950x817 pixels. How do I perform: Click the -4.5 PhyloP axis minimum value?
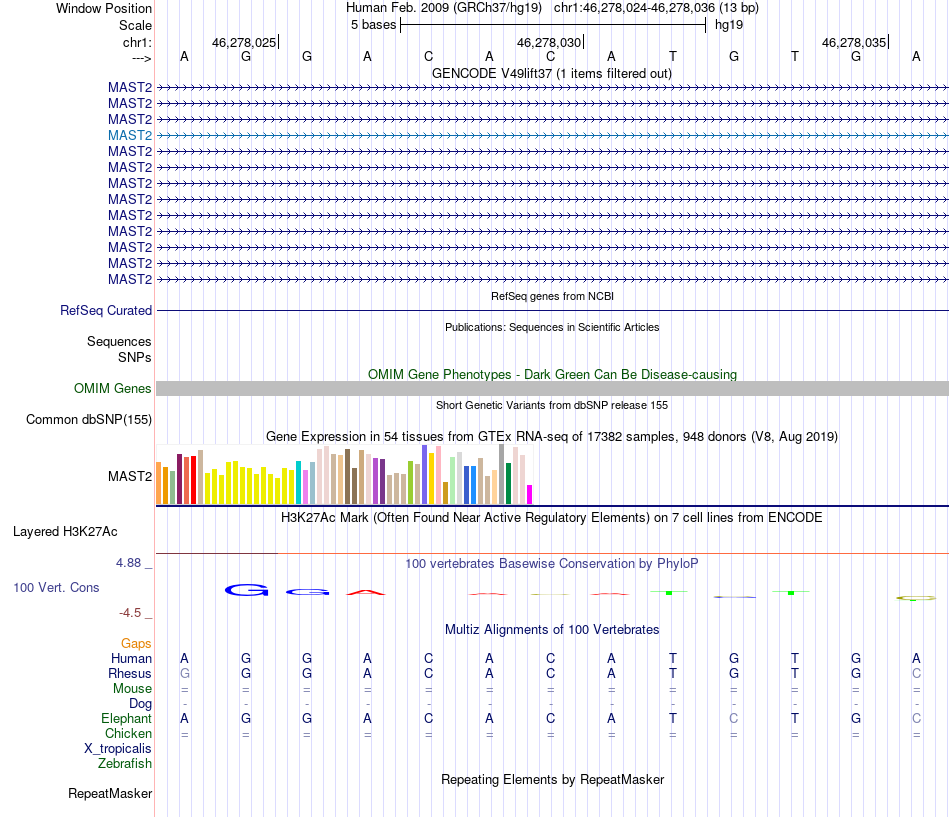130,613
